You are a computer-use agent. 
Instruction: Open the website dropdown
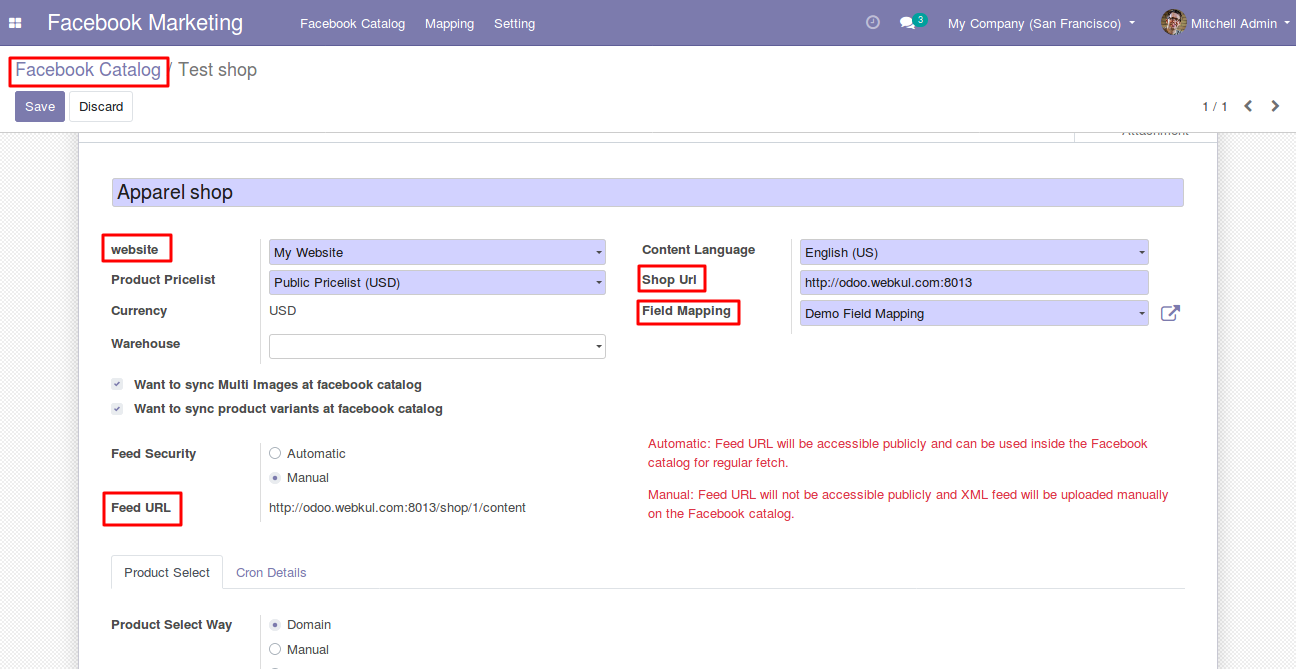coord(437,252)
